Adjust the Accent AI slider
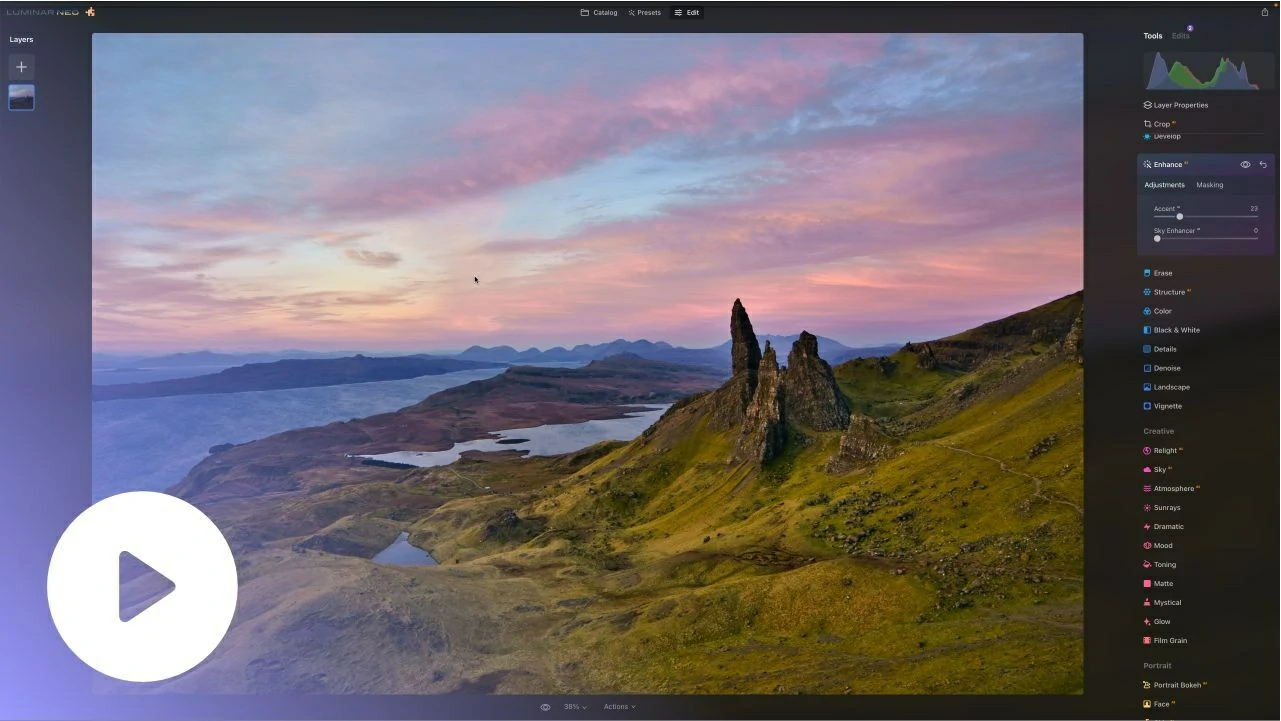The image size is (1281, 721). click(1205, 217)
